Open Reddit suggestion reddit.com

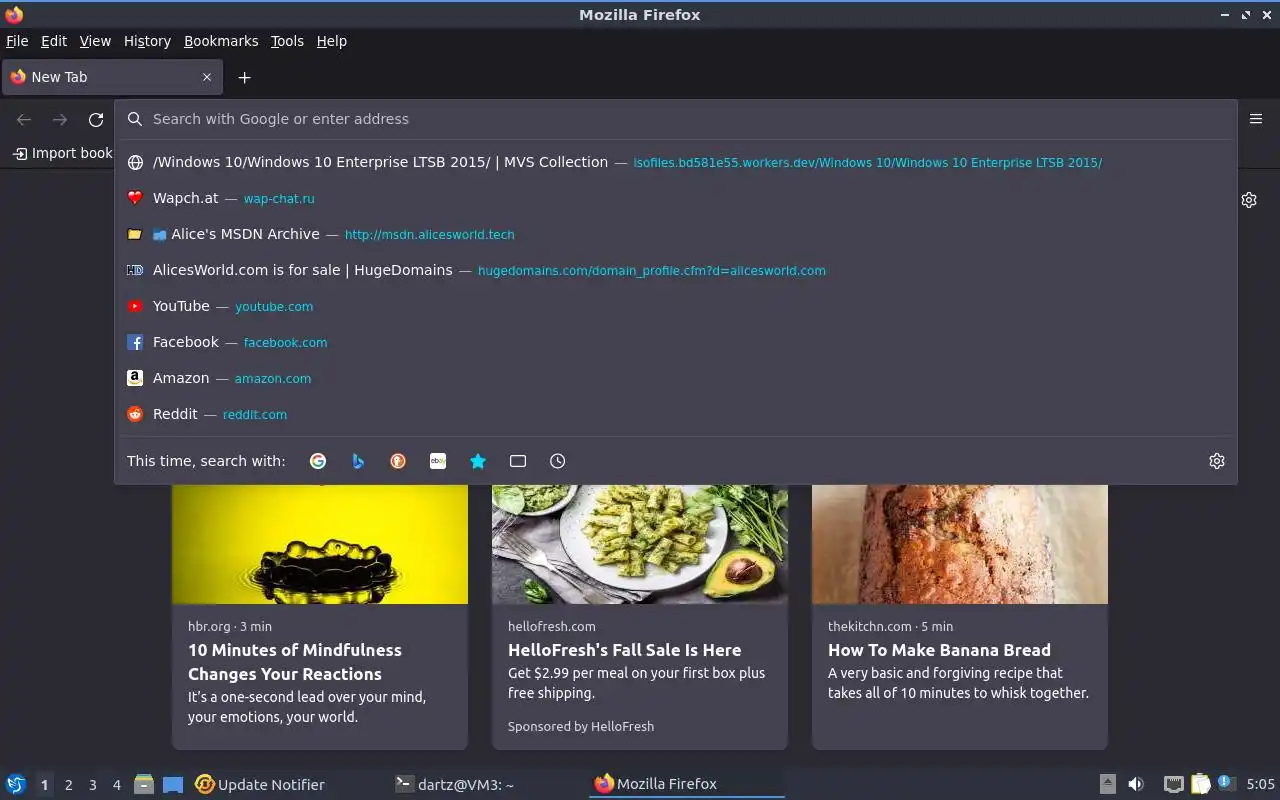[x=676, y=414]
